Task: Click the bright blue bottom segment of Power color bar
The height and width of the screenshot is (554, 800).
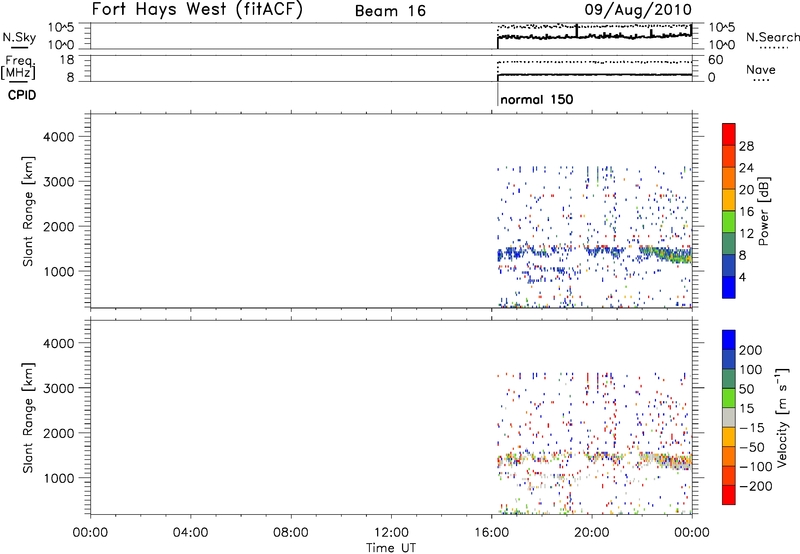Action: (x=729, y=287)
